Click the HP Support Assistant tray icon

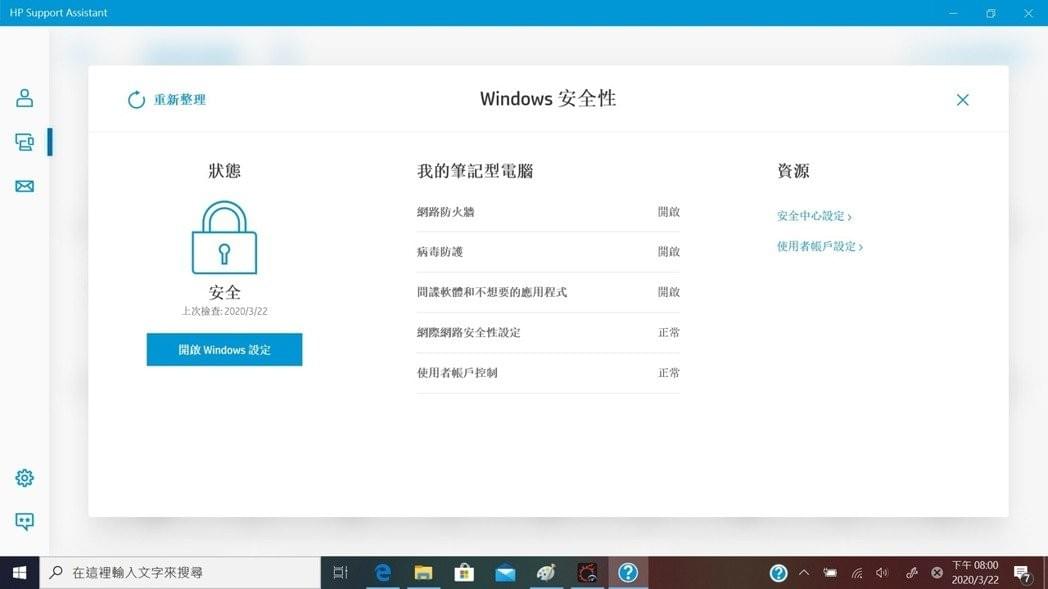[778, 573]
